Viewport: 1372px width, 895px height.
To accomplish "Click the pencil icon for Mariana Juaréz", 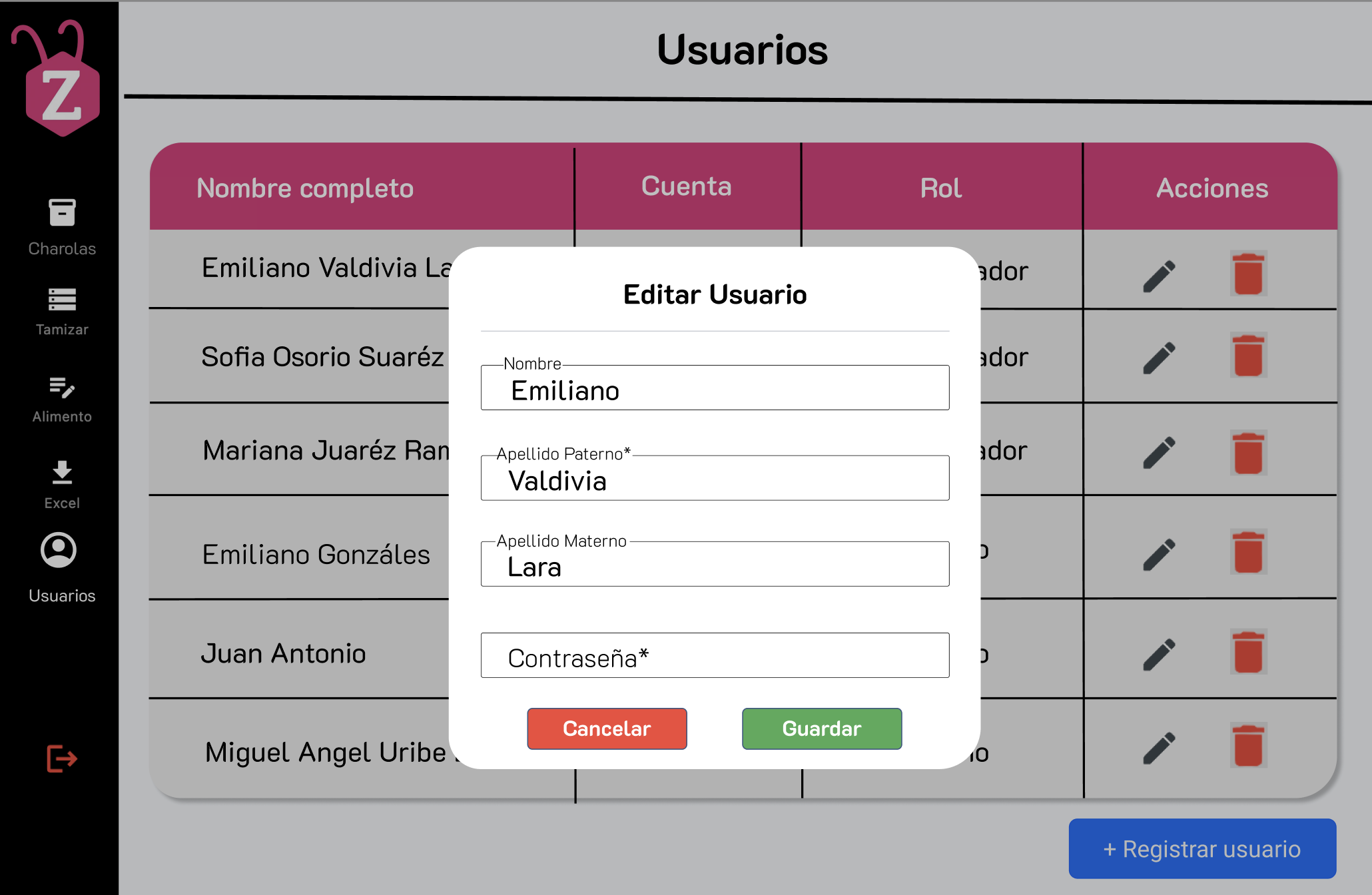I will point(1159,453).
